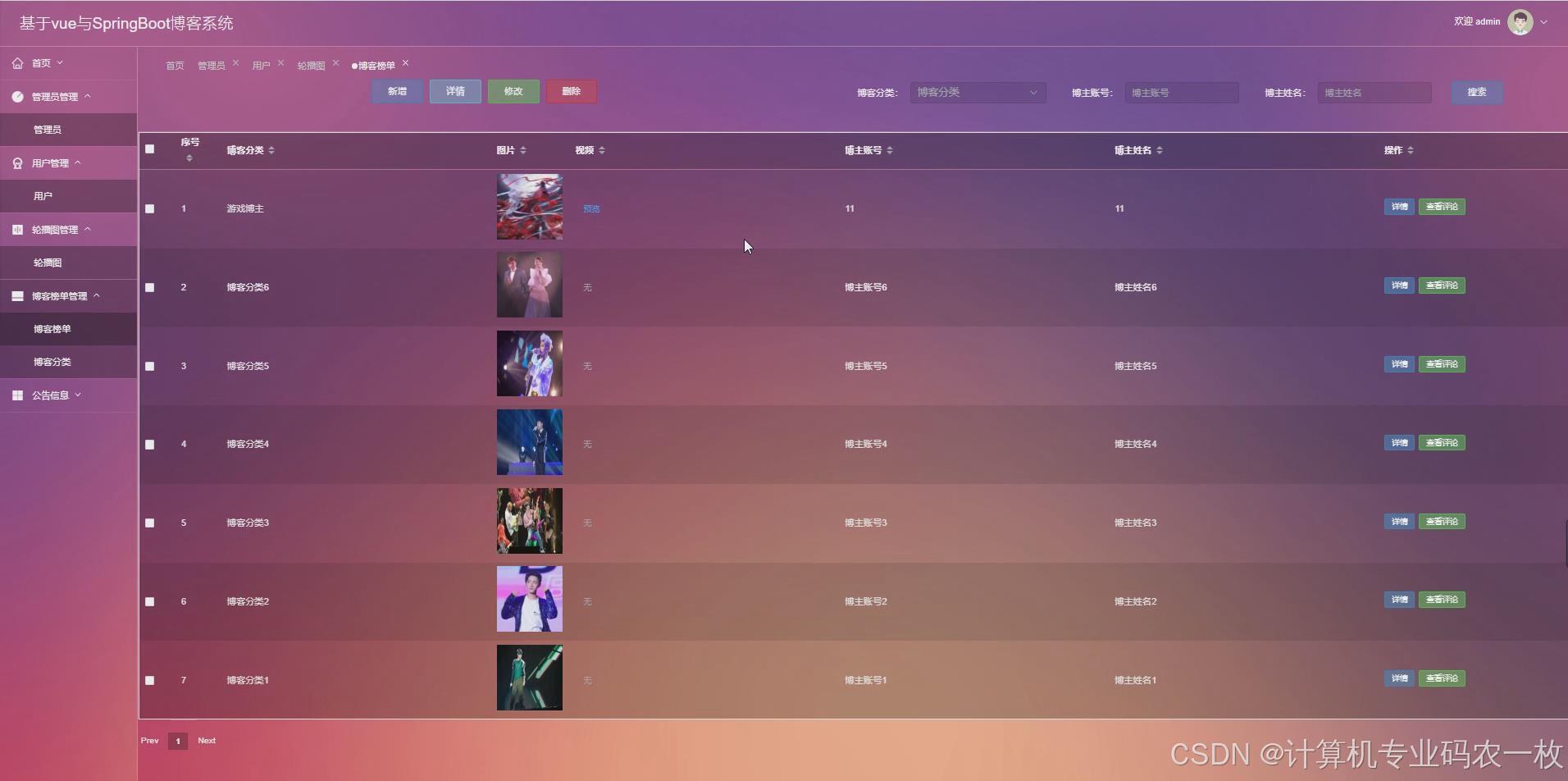Click the 管理员管理 sidebar icon

(x=17, y=97)
